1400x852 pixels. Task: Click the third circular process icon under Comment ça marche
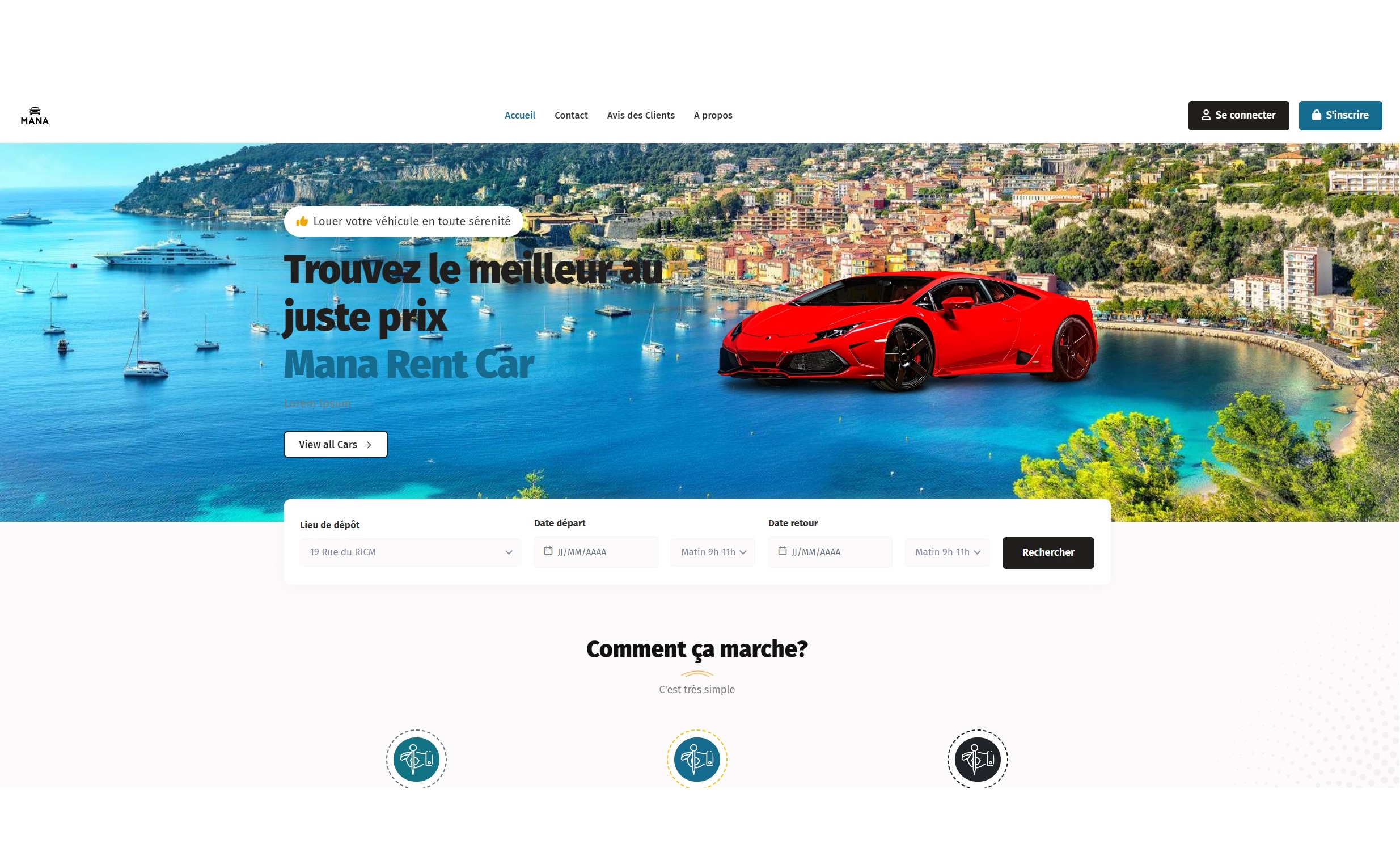point(978,758)
